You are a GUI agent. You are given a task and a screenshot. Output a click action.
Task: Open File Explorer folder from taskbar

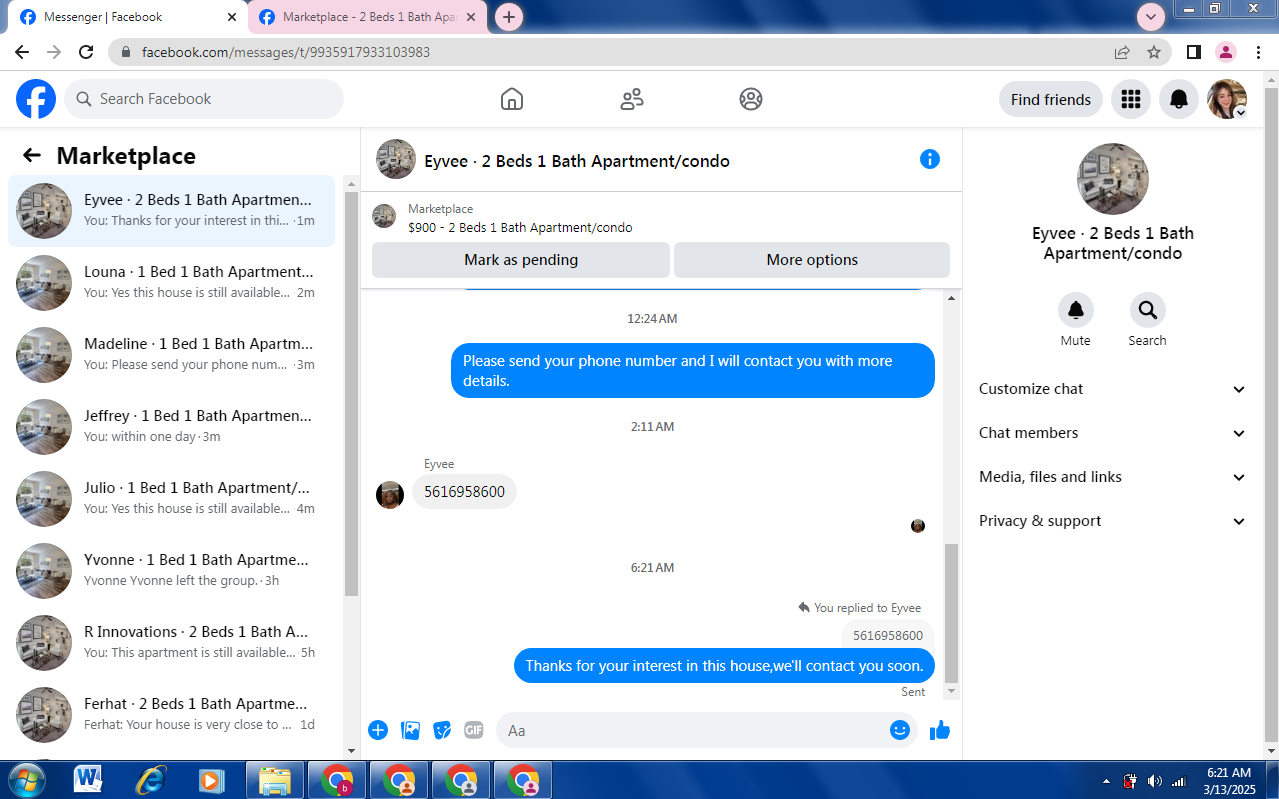274,780
